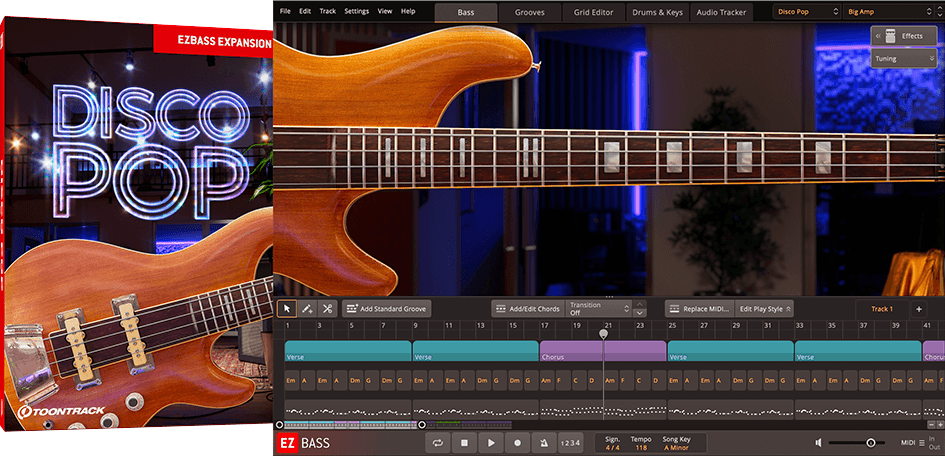Open the Disco Pop library dropdown
Viewport: 945px width, 456px height.
tap(806, 11)
